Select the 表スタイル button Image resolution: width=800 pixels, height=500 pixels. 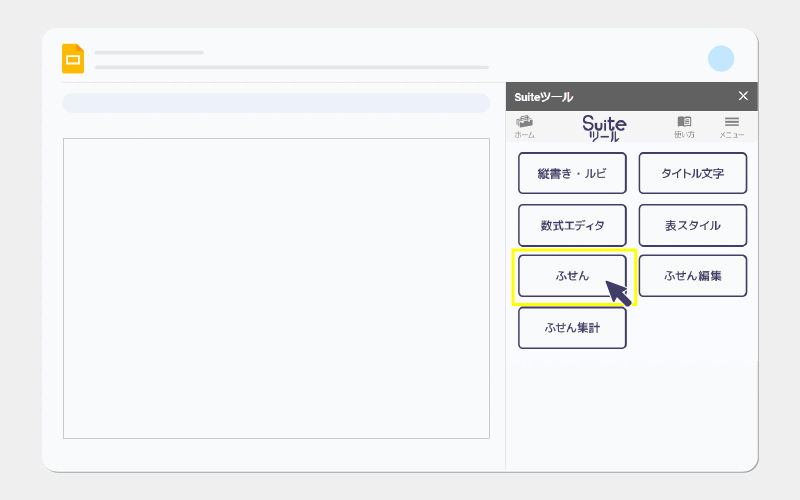pyautogui.click(x=692, y=226)
